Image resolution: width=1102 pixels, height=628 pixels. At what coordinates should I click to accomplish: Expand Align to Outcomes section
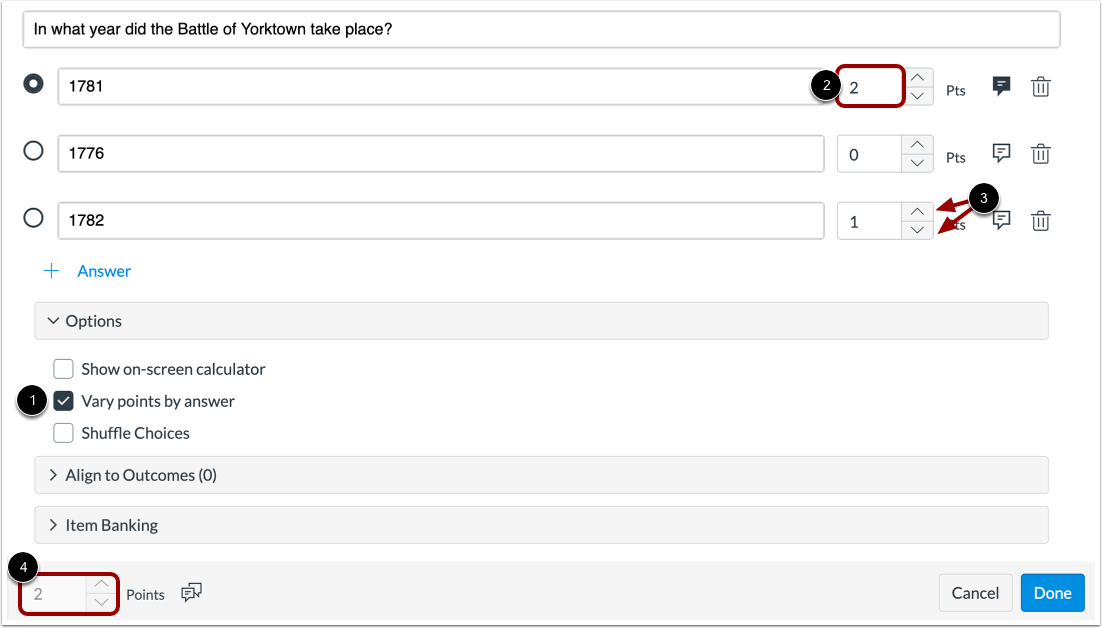pyautogui.click(x=55, y=475)
